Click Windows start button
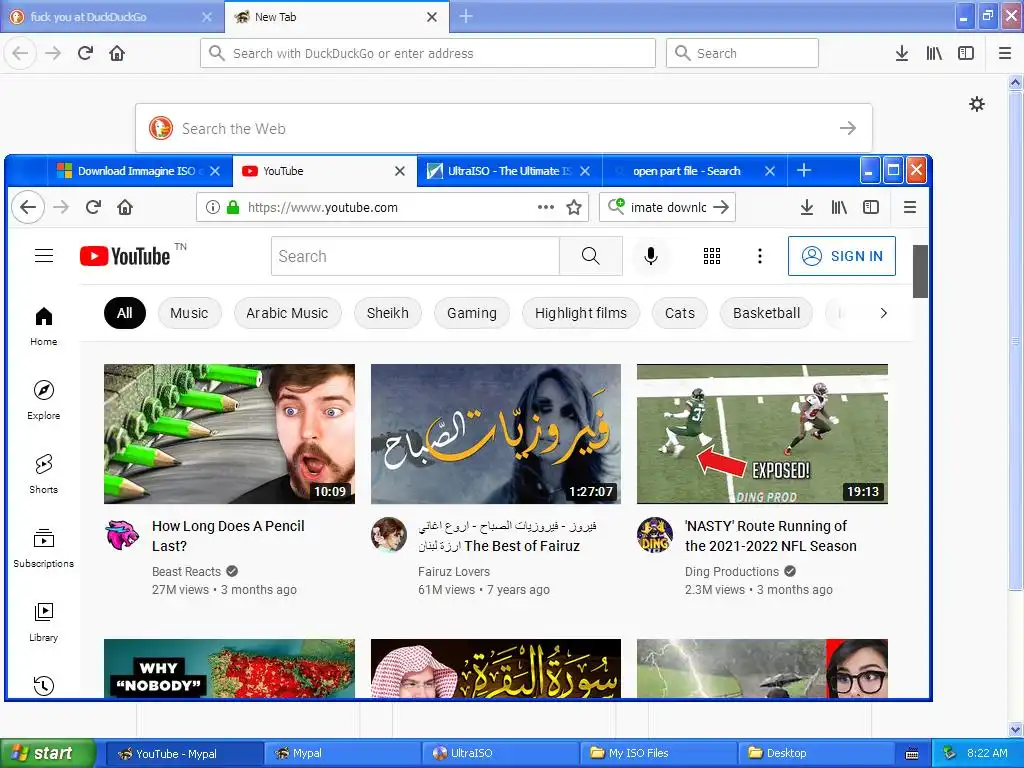Image resolution: width=1024 pixels, height=768 pixels. pyautogui.click(x=47, y=754)
